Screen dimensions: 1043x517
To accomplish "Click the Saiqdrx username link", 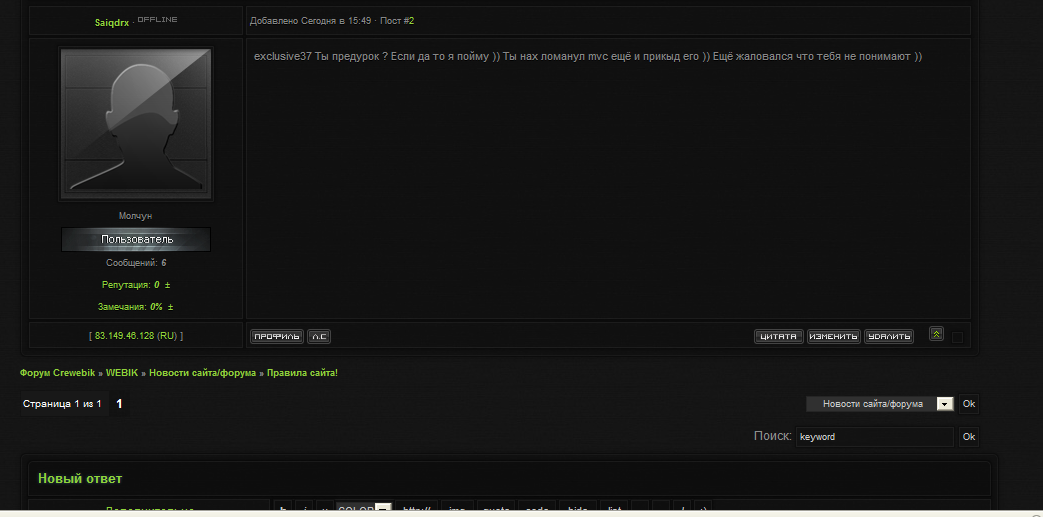I will (112, 22).
